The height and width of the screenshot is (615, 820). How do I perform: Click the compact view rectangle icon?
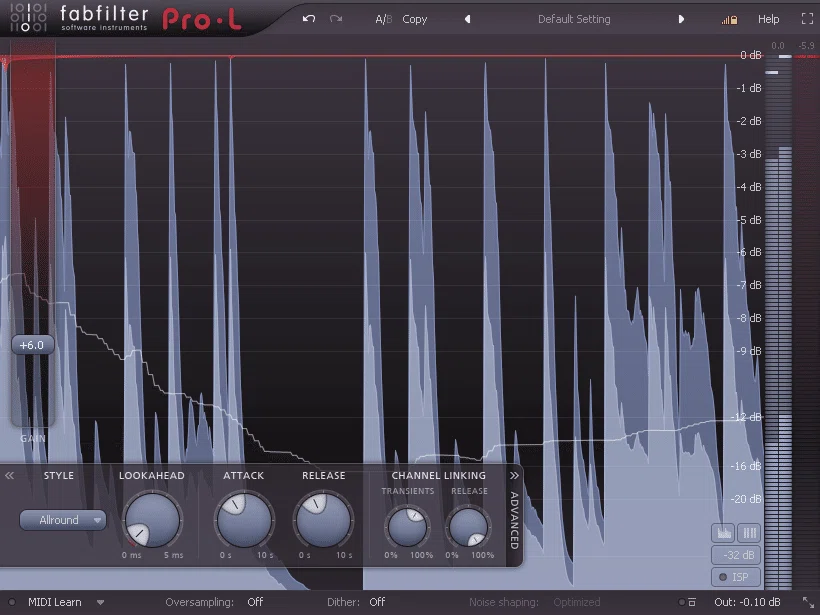(692, 602)
